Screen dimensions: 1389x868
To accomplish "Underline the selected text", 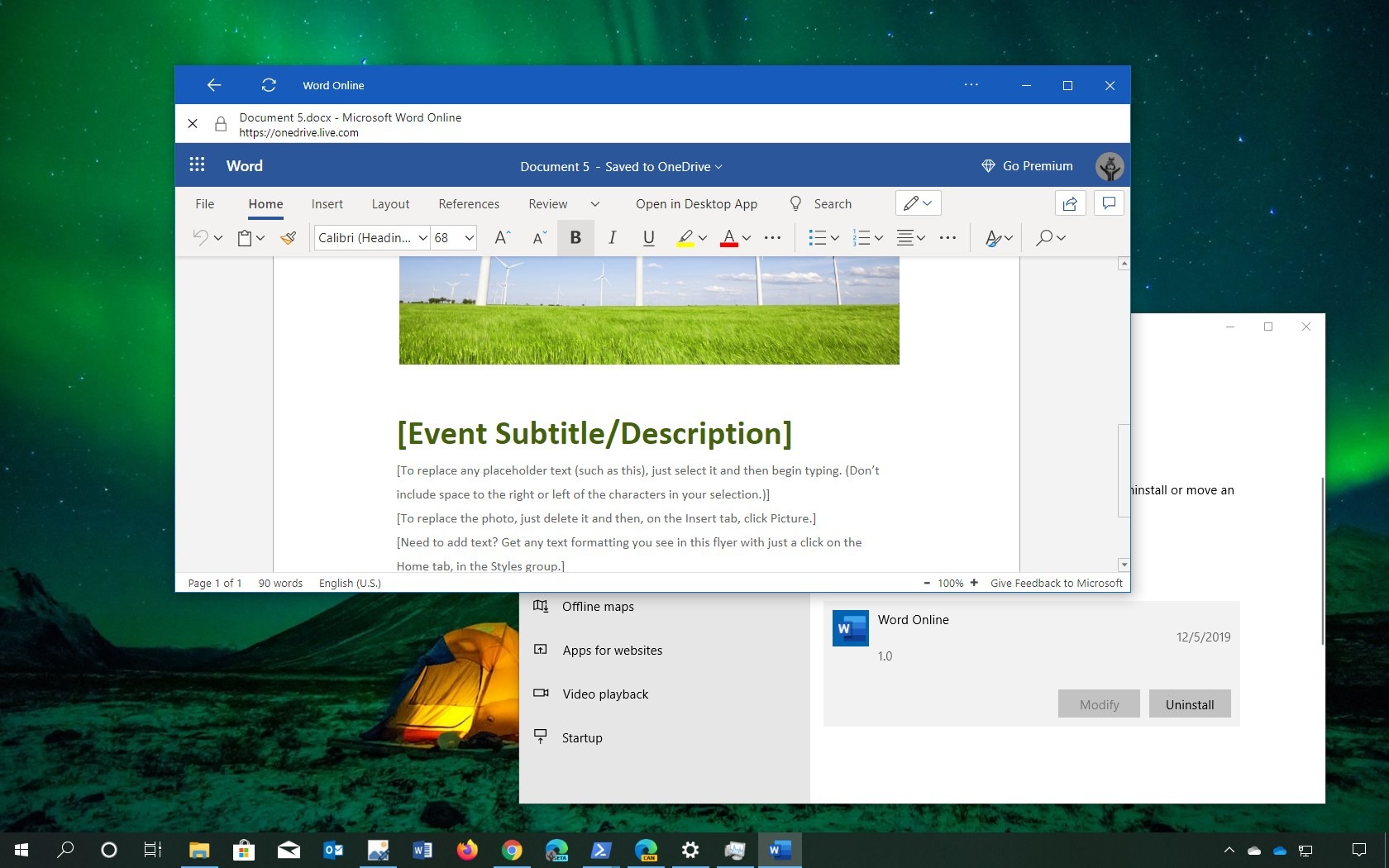I will tap(648, 238).
